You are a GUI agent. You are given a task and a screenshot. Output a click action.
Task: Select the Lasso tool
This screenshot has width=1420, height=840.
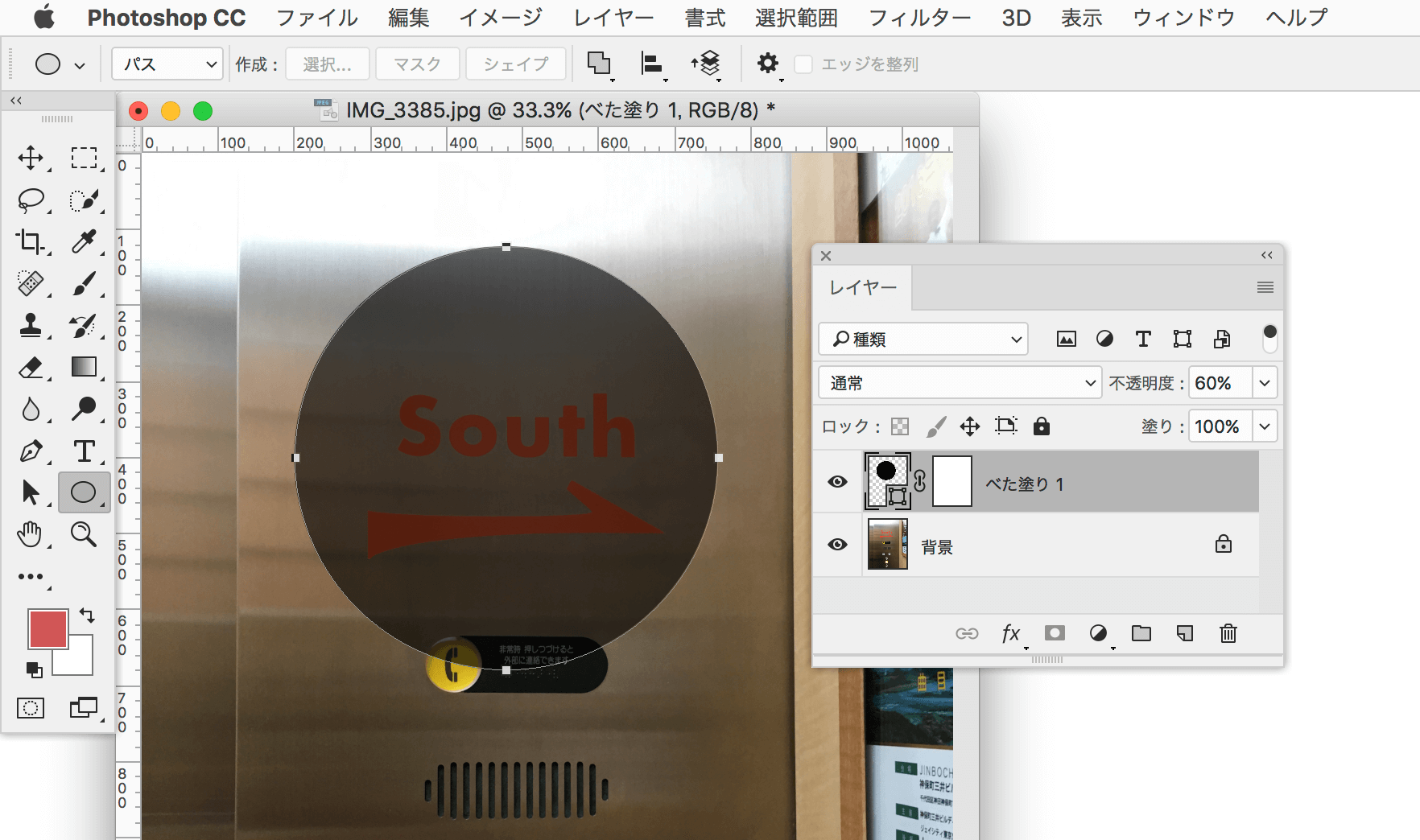(31, 200)
